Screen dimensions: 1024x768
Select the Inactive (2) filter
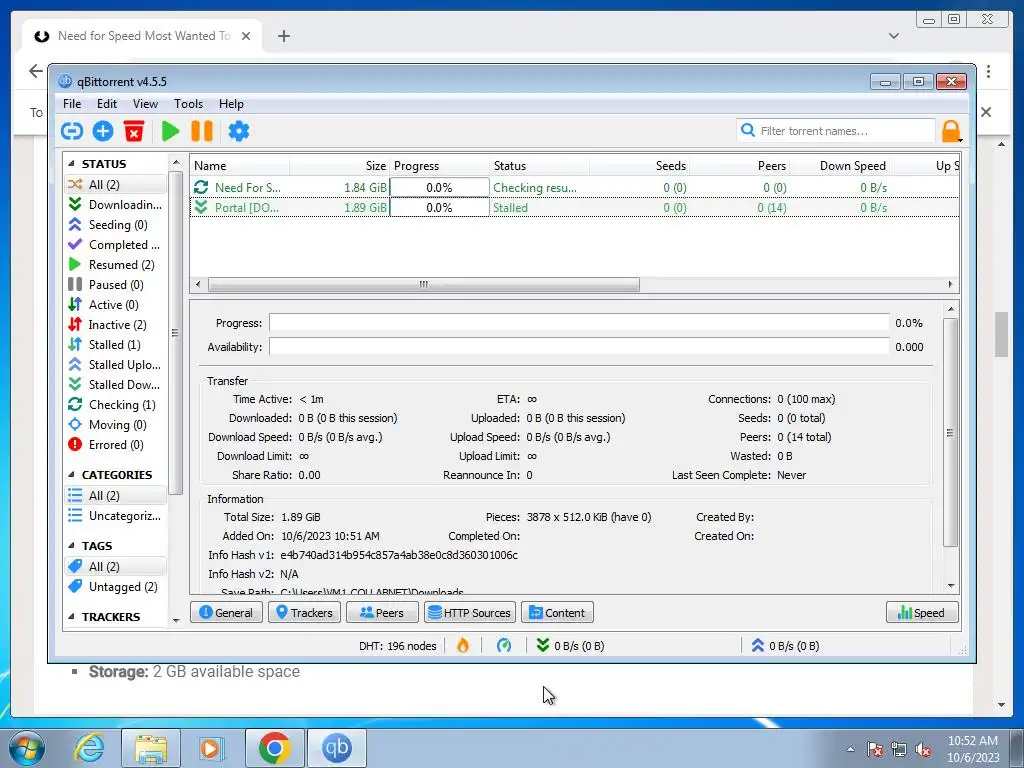[x=116, y=325]
